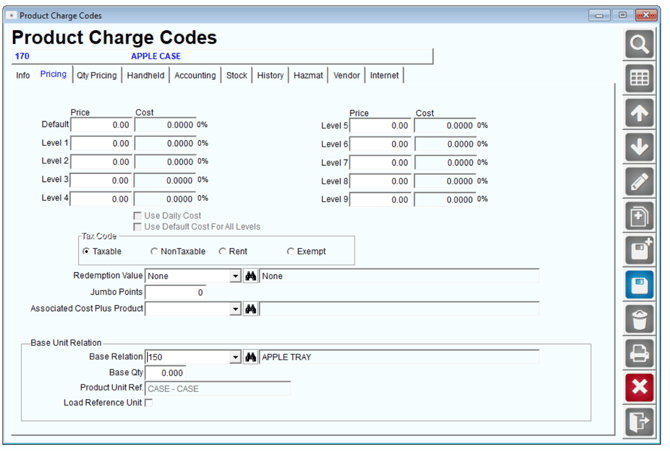Open the Vendor tab
670x451 pixels.
(x=347, y=76)
